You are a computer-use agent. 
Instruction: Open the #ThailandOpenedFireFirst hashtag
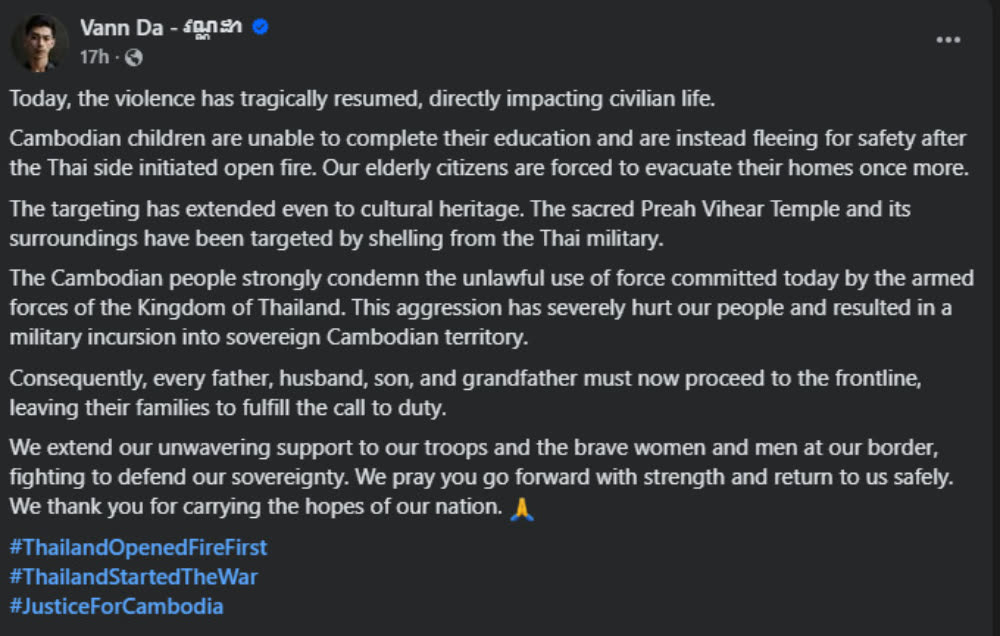138,548
